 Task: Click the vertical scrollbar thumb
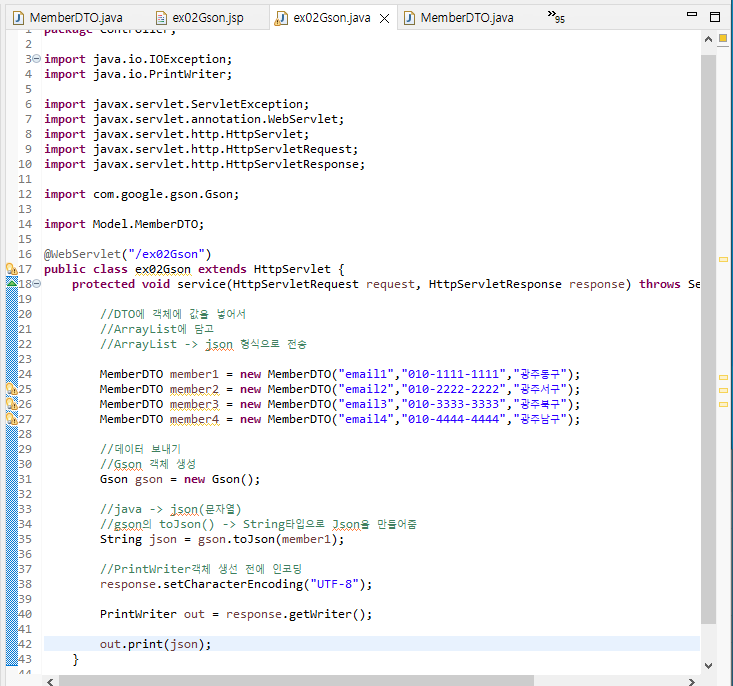point(709,339)
